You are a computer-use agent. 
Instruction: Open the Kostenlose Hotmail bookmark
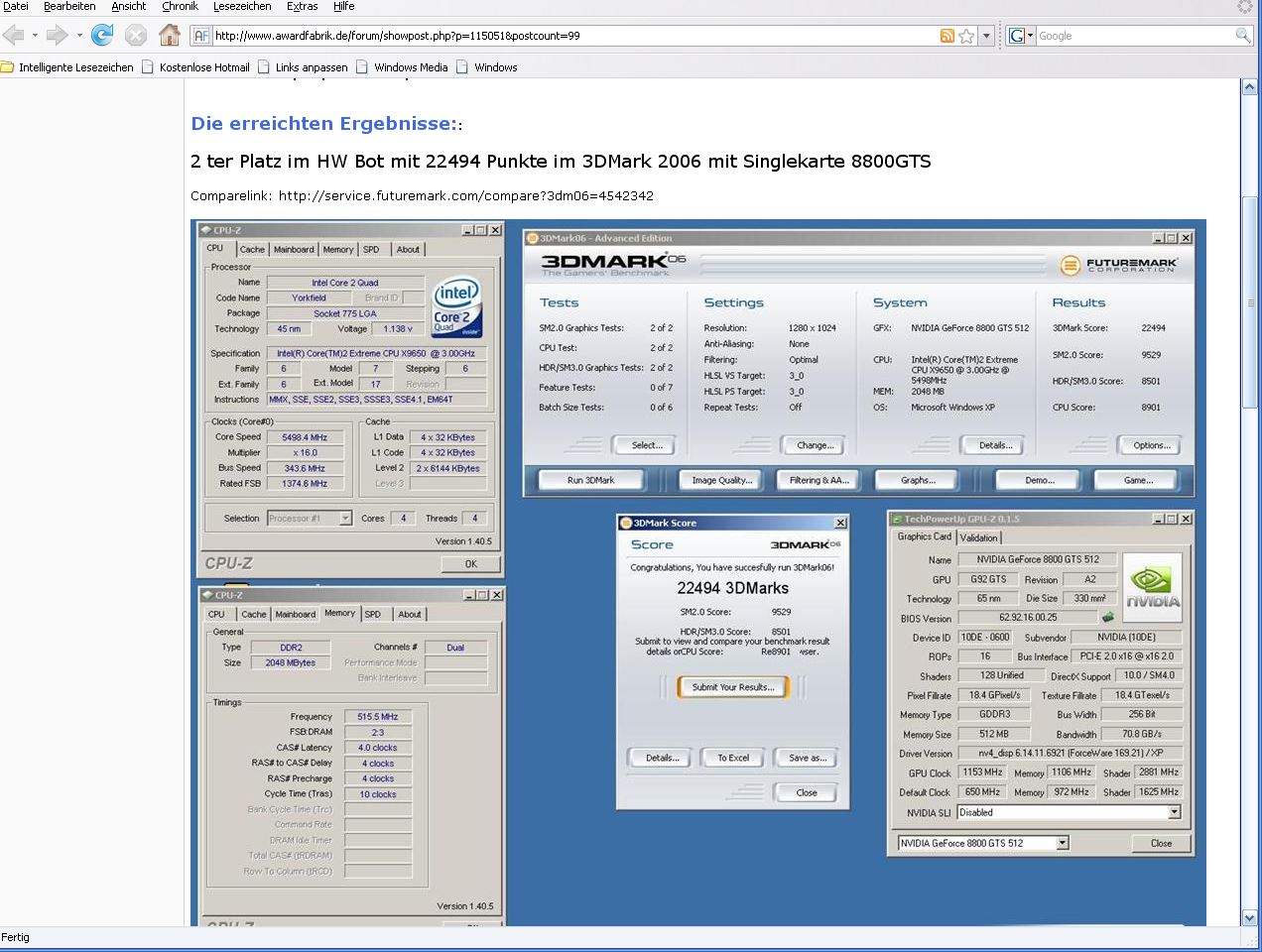click(x=196, y=67)
